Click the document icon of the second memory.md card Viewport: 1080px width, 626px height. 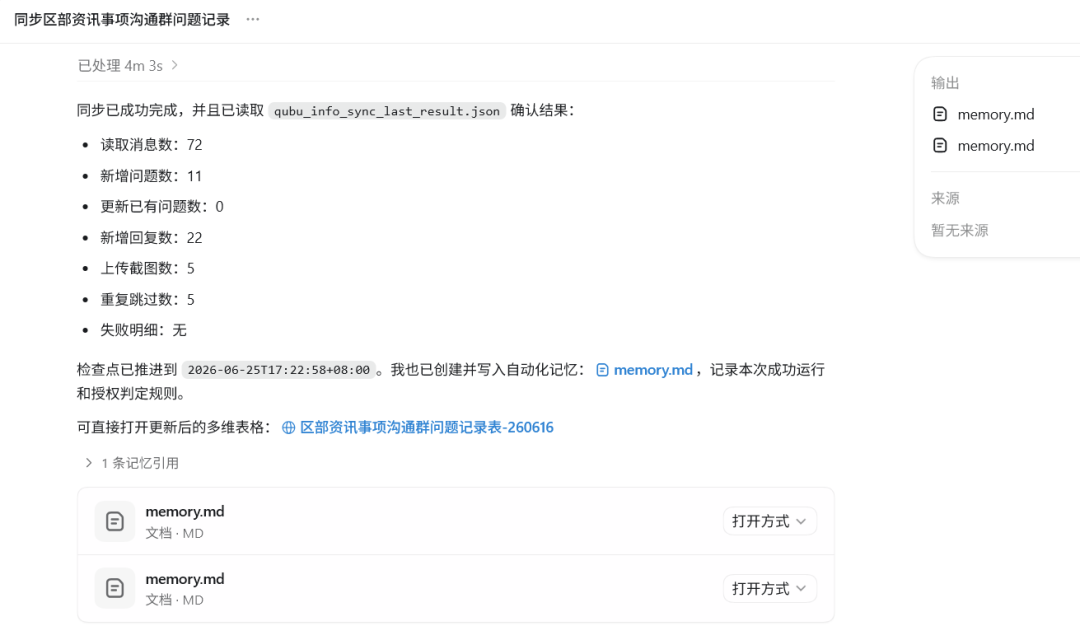click(x=114, y=588)
